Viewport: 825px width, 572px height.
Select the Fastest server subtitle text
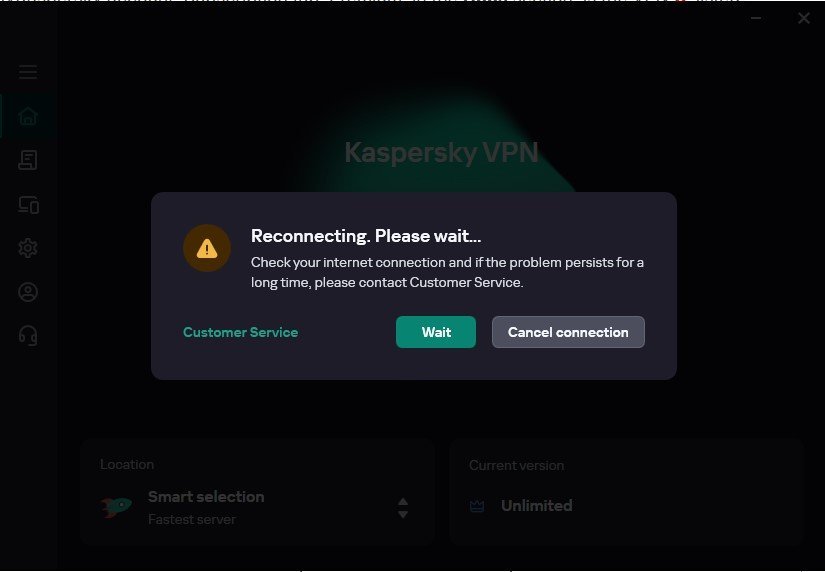(x=192, y=519)
